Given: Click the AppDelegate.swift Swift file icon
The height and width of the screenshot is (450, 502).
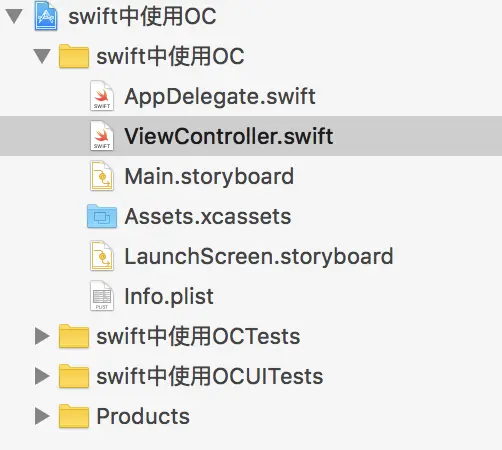Looking at the screenshot, I should [102, 96].
